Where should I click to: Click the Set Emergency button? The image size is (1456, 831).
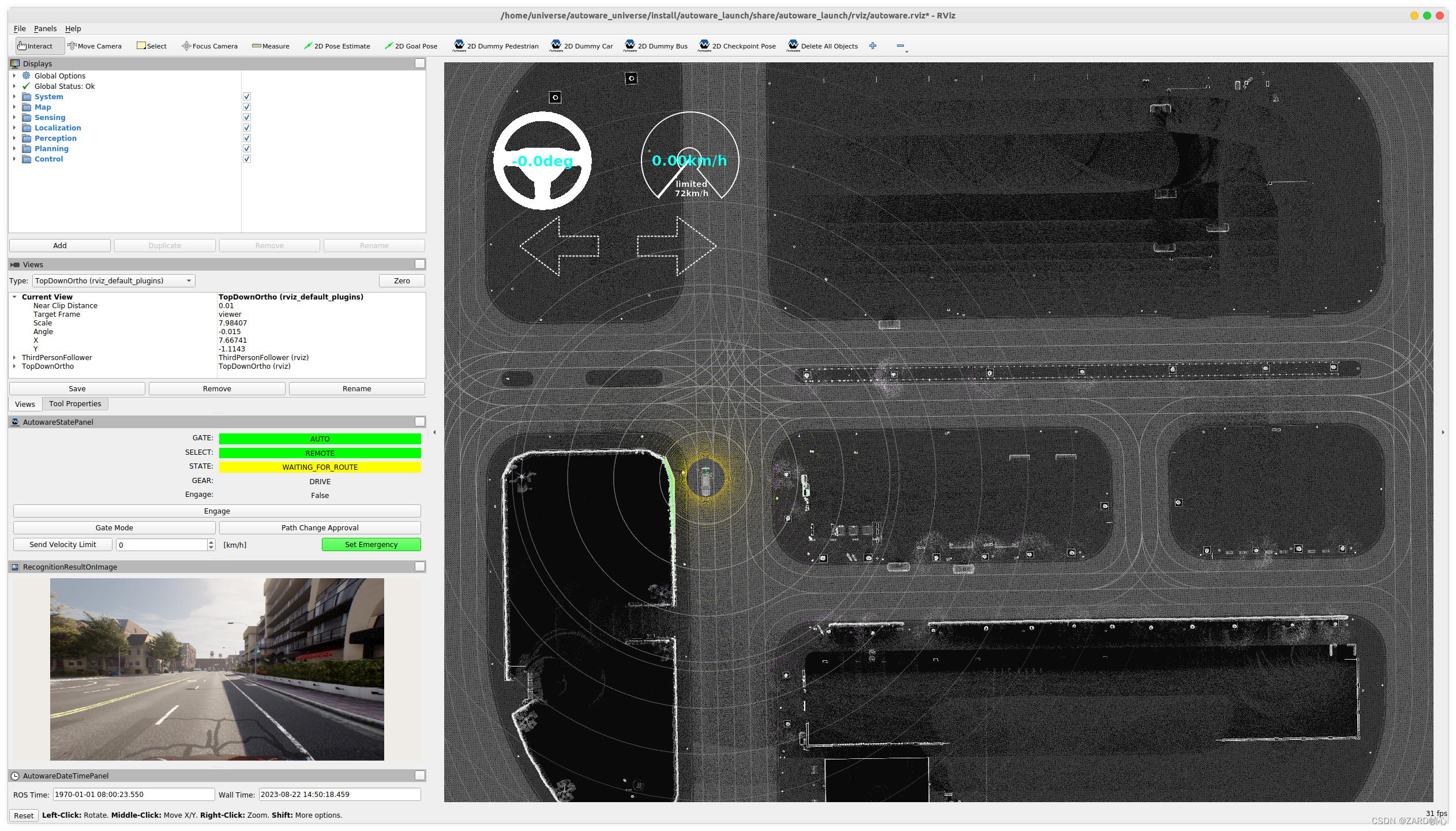(x=371, y=545)
